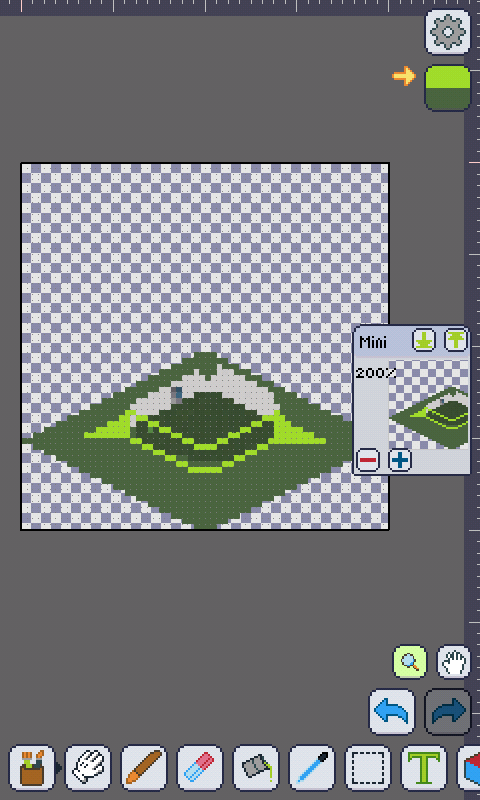Choose the eraser tool
480x800 pixels.
pyautogui.click(x=200, y=768)
